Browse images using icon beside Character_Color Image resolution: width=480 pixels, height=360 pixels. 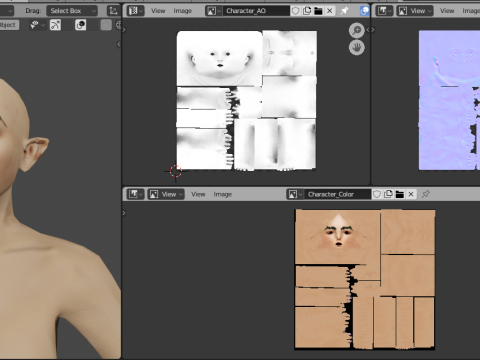point(295,194)
